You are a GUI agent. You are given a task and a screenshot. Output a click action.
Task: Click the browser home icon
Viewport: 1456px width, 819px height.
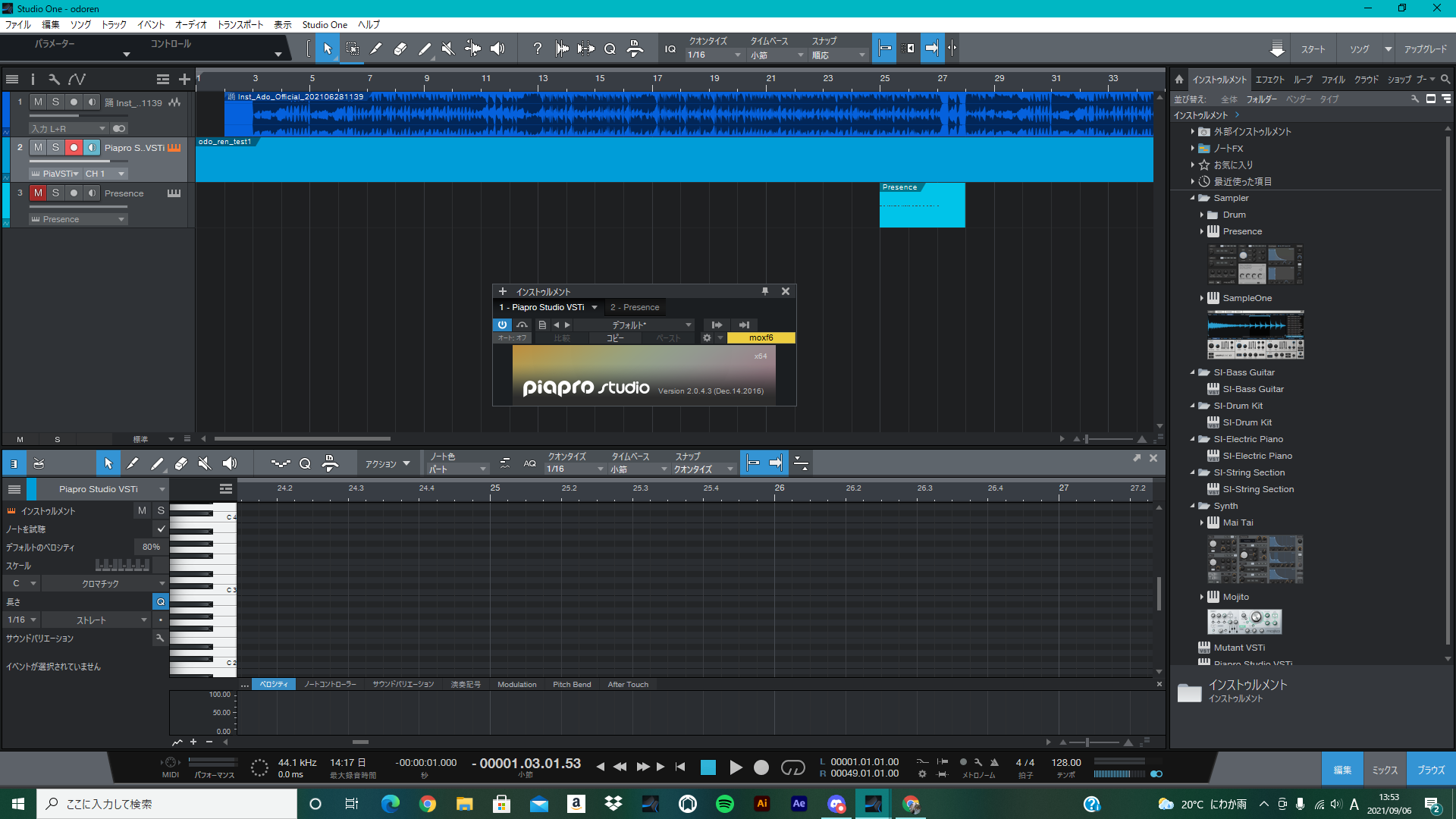tap(1179, 79)
